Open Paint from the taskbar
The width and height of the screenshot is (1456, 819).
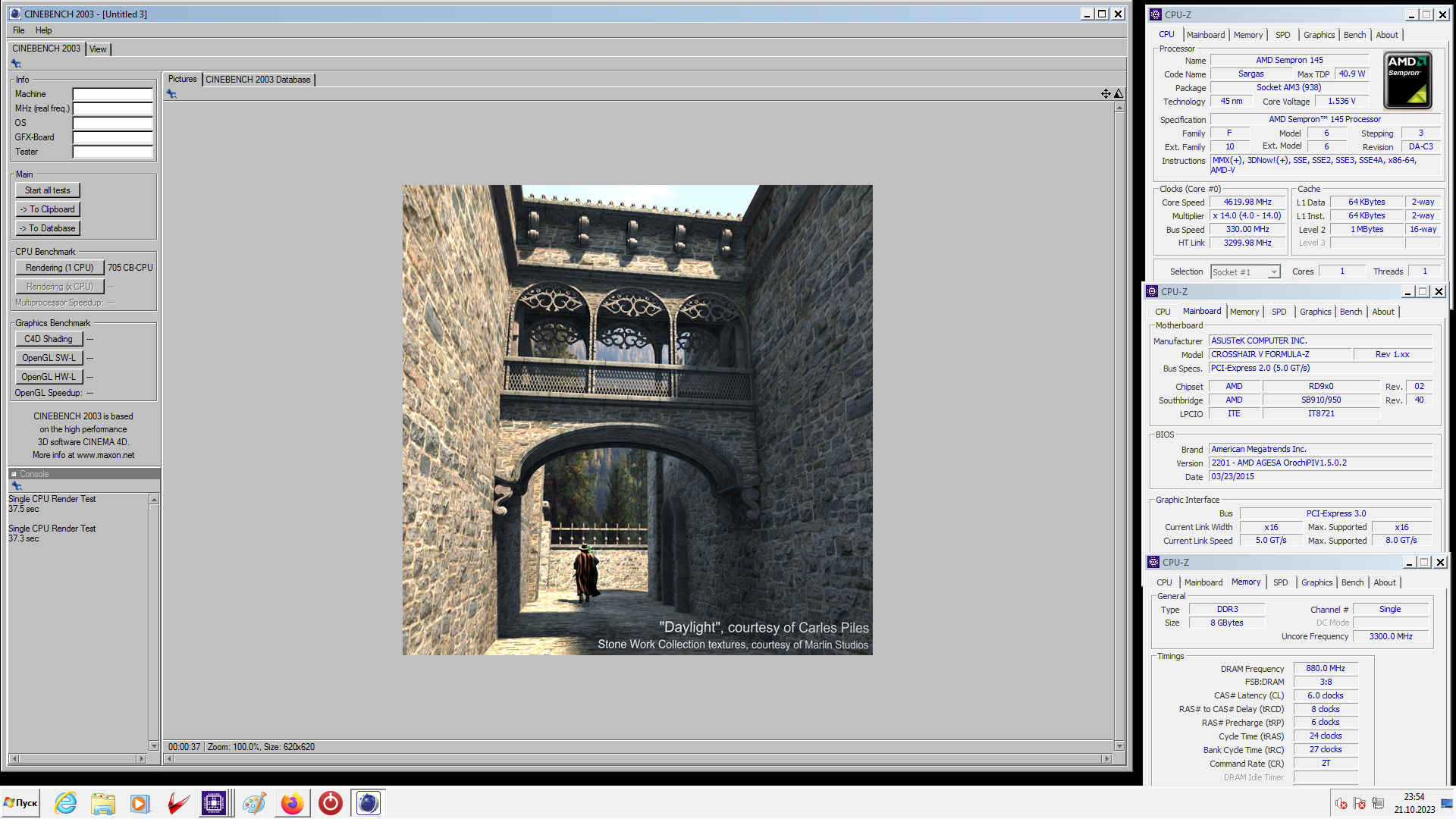(254, 803)
